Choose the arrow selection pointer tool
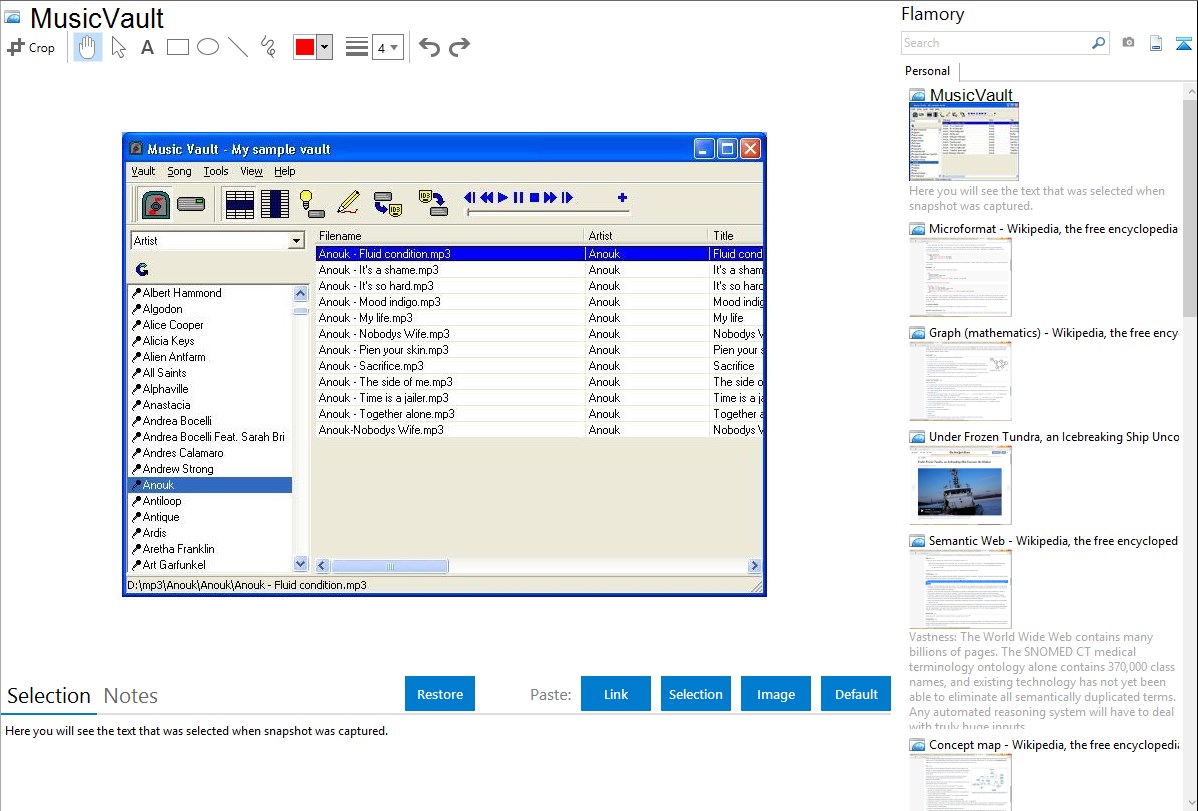This screenshot has width=1198, height=811. (118, 47)
